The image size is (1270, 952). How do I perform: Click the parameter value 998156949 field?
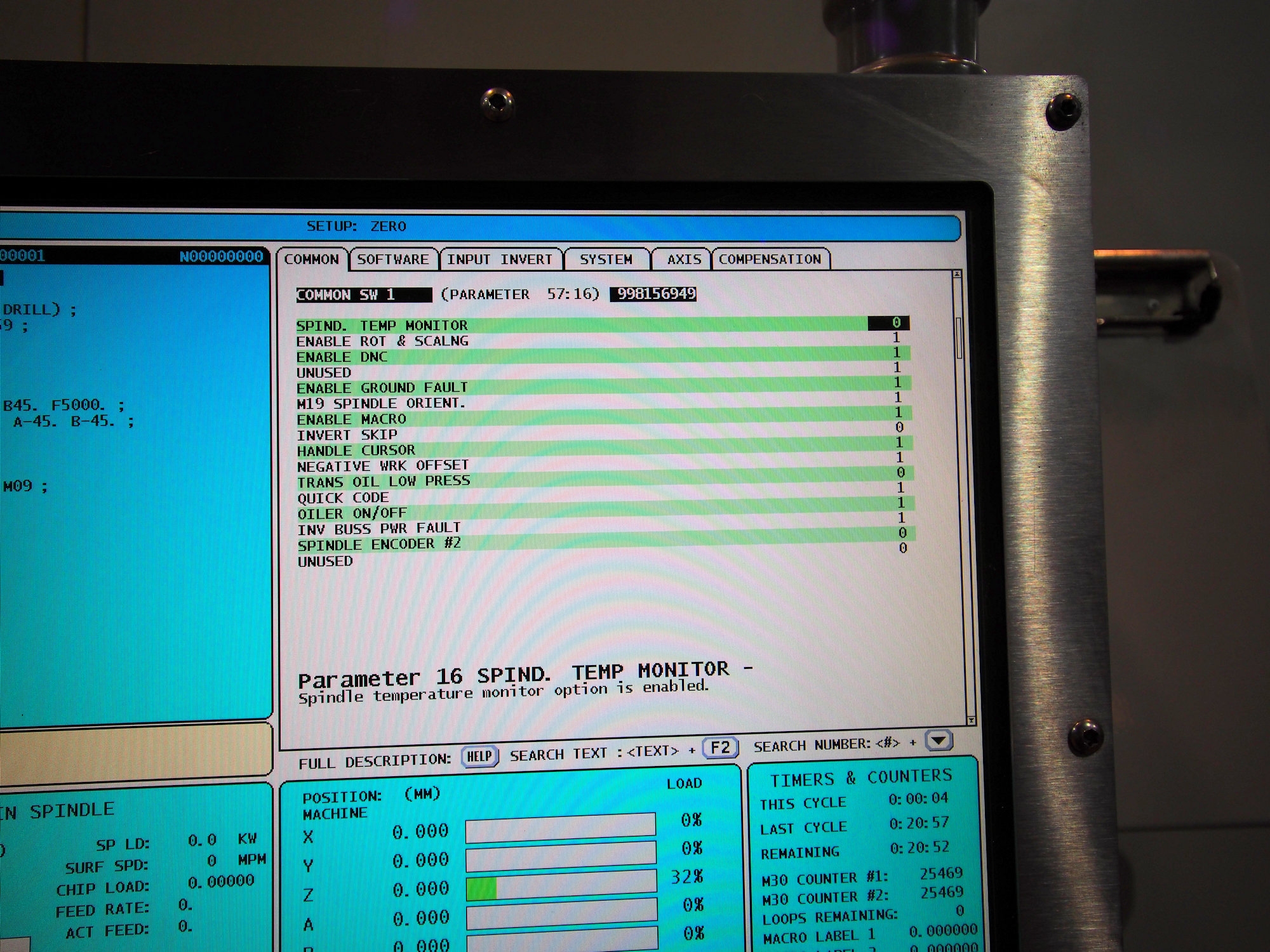coord(653,294)
